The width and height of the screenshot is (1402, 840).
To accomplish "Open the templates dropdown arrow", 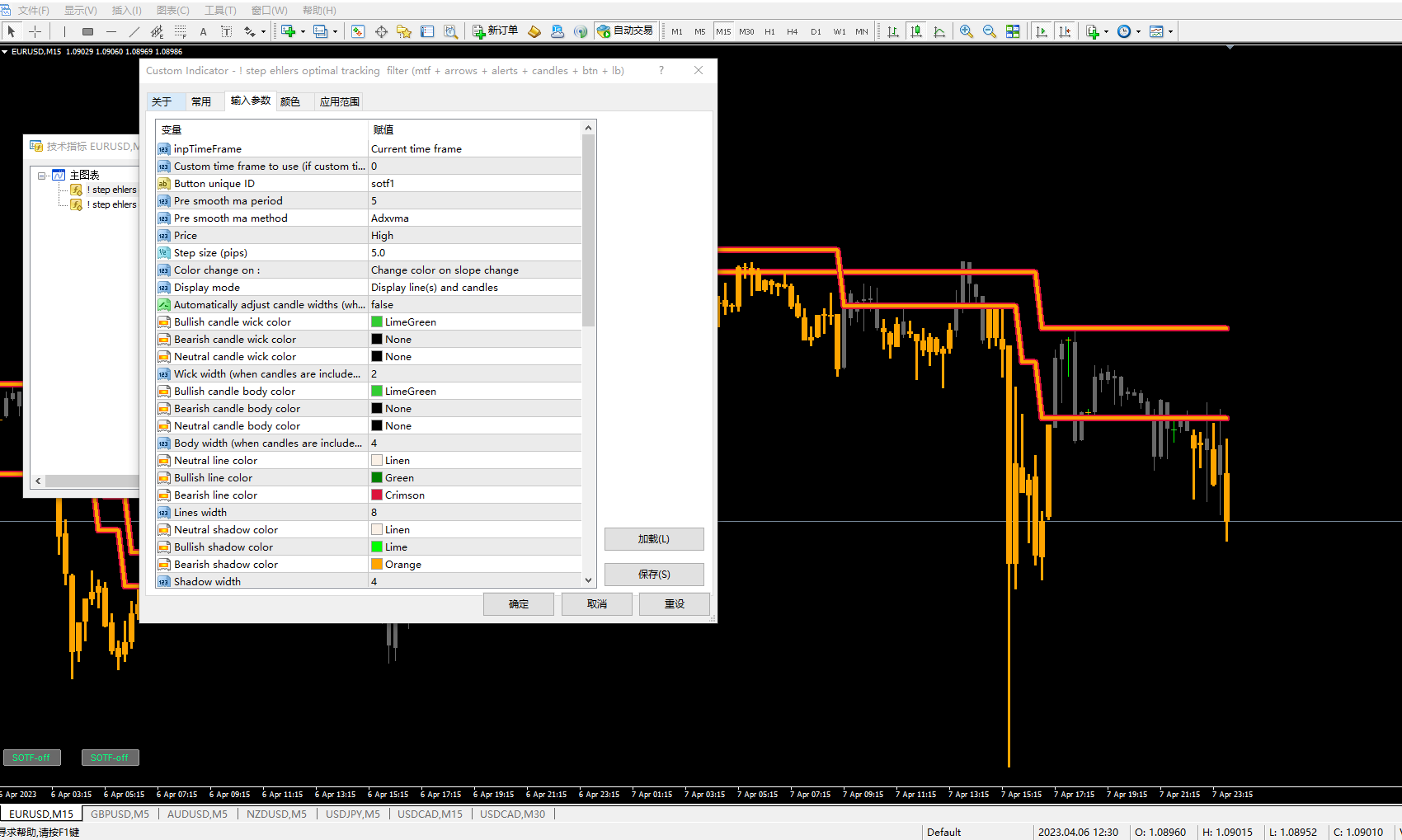I will tap(1170, 32).
